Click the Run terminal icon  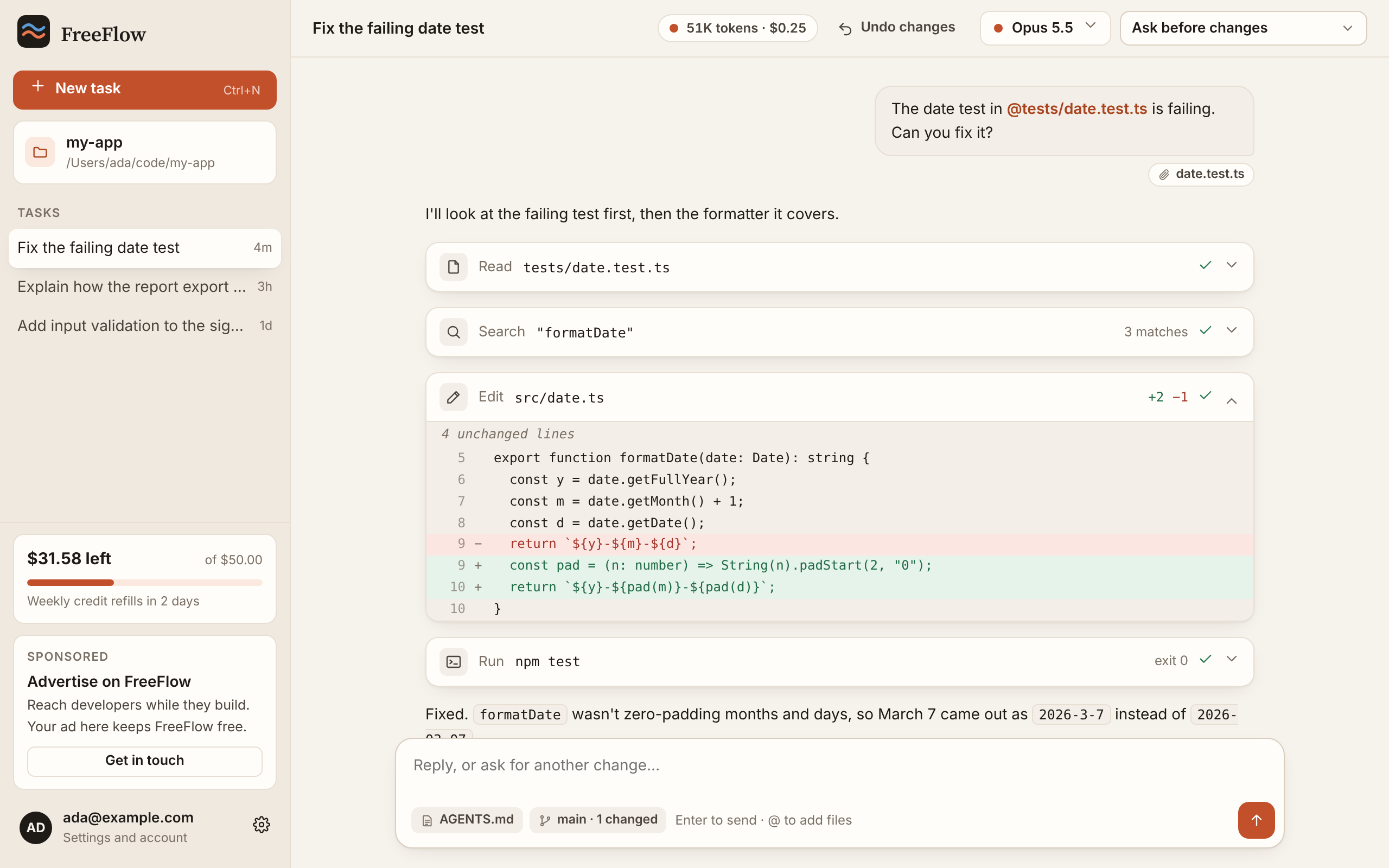[454, 661]
